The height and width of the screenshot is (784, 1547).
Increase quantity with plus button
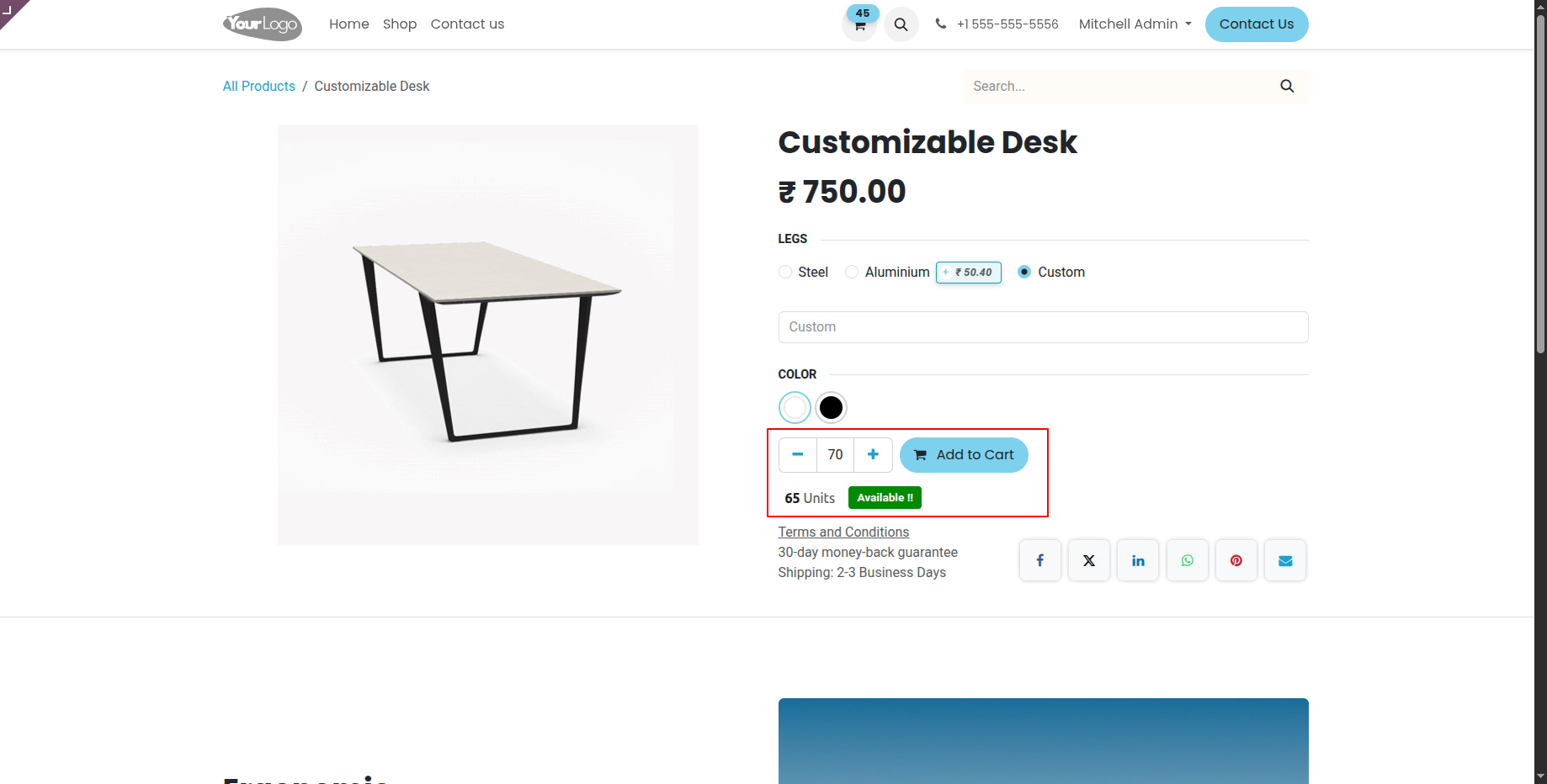click(x=873, y=455)
